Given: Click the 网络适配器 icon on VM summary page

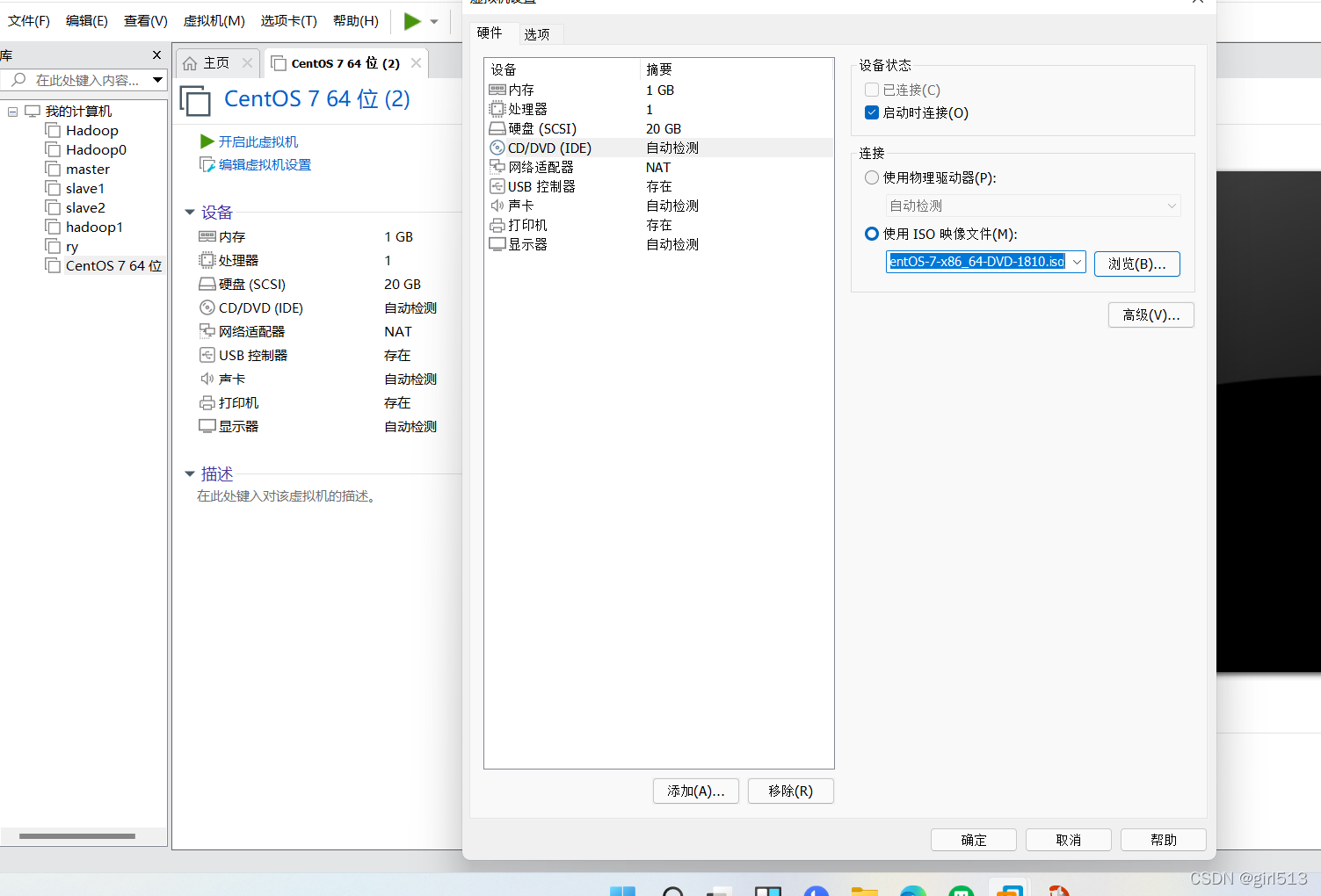Looking at the screenshot, I should 207,331.
